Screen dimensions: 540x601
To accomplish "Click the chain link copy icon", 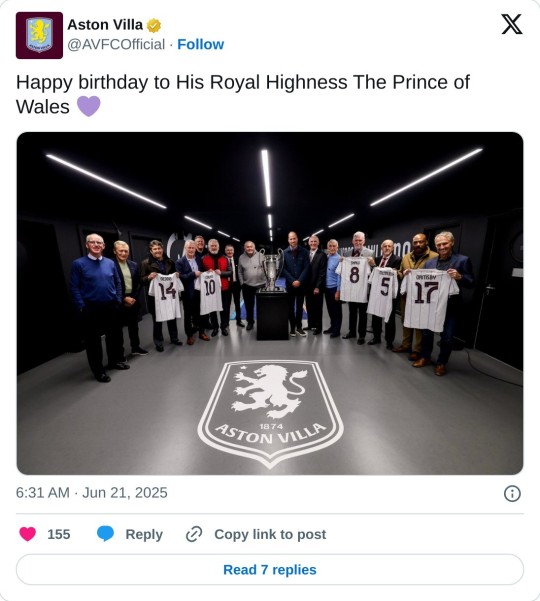I will tap(194, 534).
